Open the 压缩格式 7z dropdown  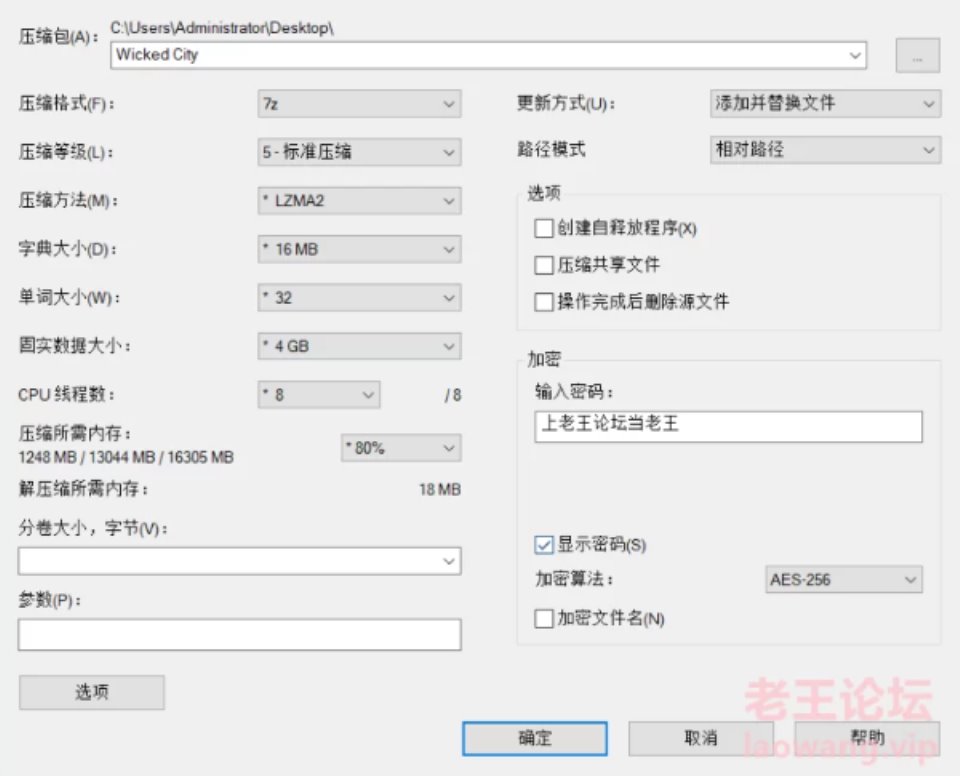pos(359,103)
